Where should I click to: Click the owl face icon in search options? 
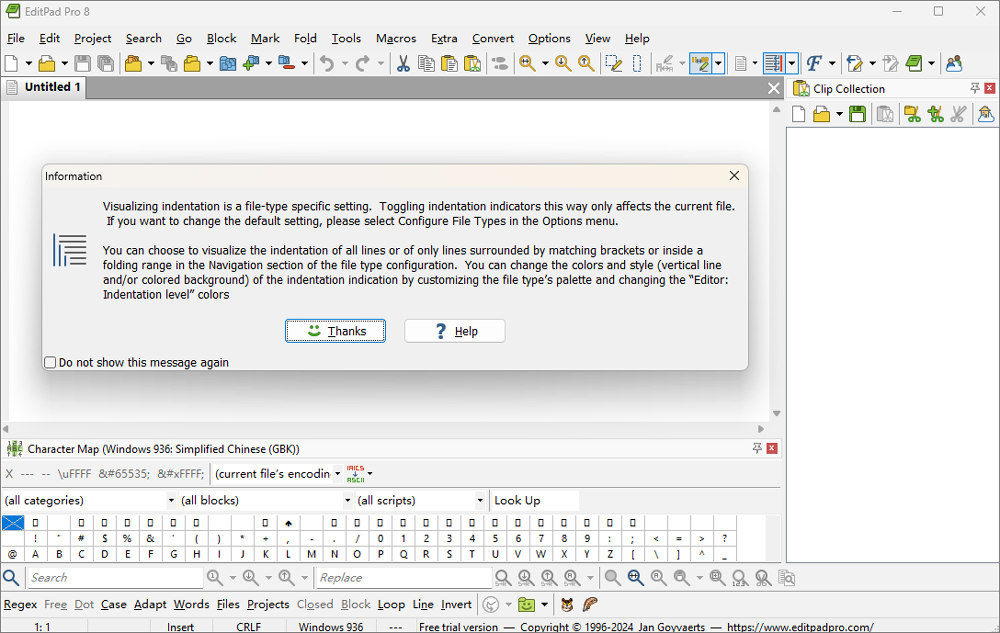click(566, 604)
